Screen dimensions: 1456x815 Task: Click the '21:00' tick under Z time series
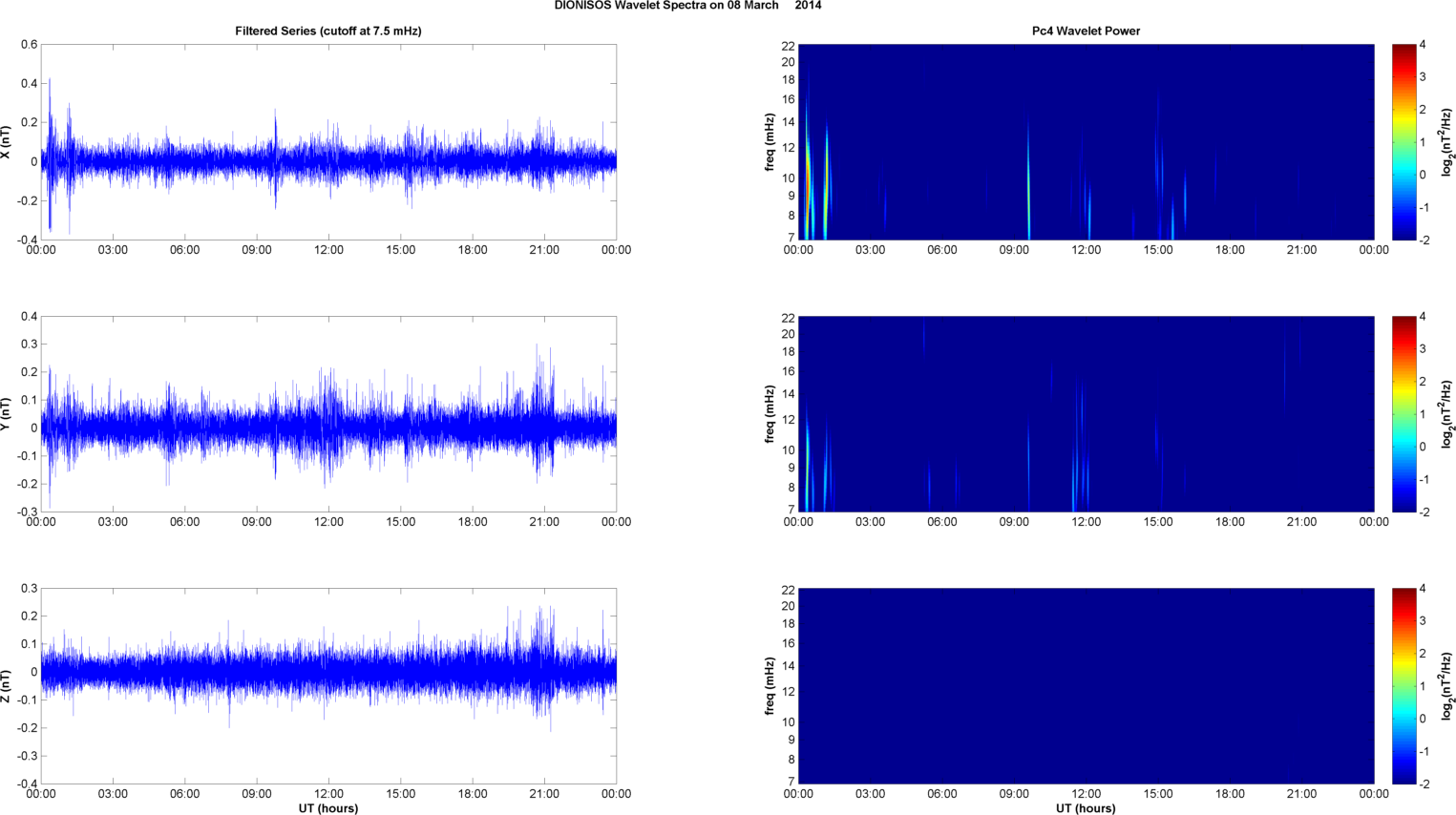click(544, 794)
